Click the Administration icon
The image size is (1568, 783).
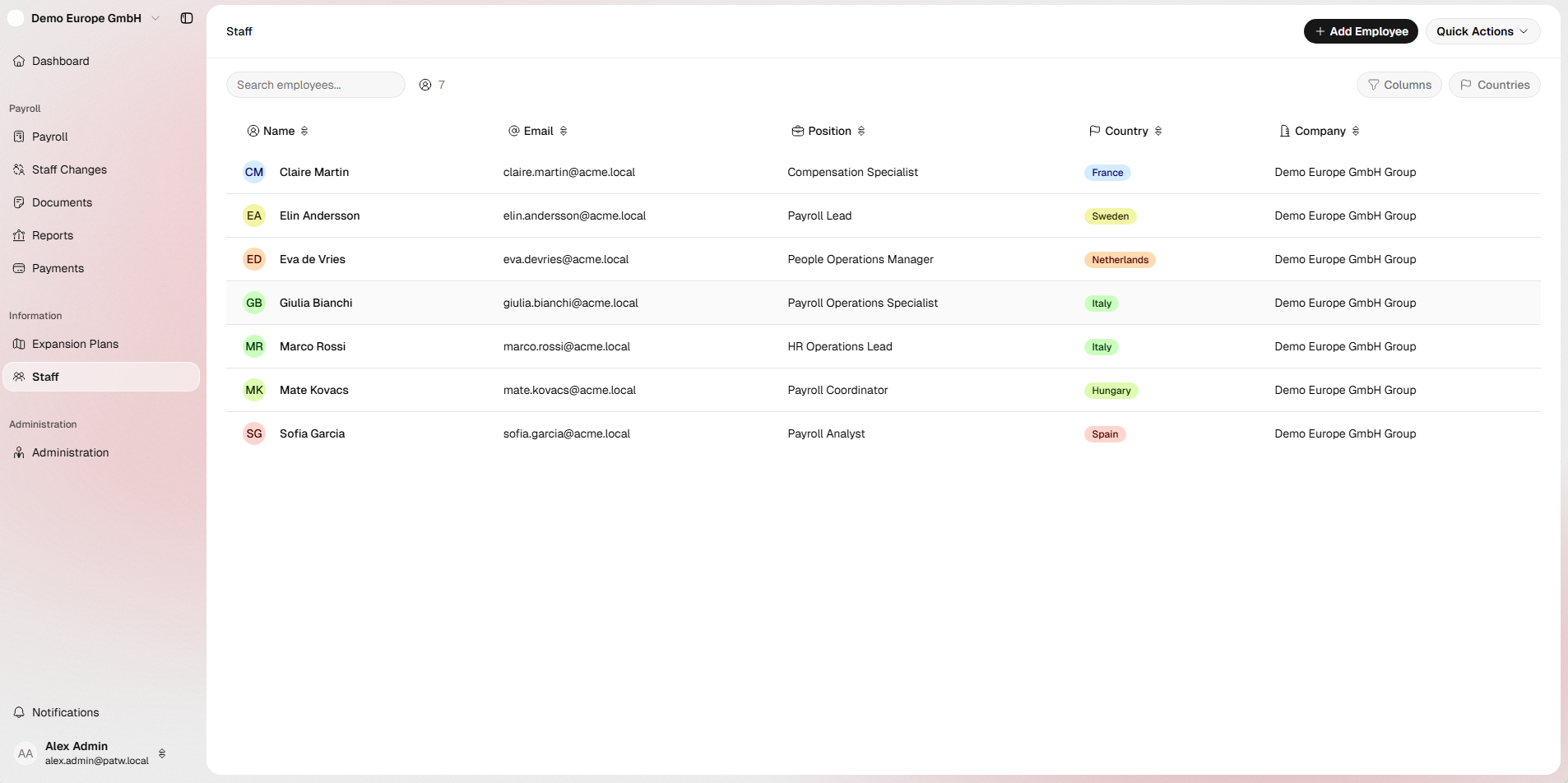pyautogui.click(x=19, y=452)
